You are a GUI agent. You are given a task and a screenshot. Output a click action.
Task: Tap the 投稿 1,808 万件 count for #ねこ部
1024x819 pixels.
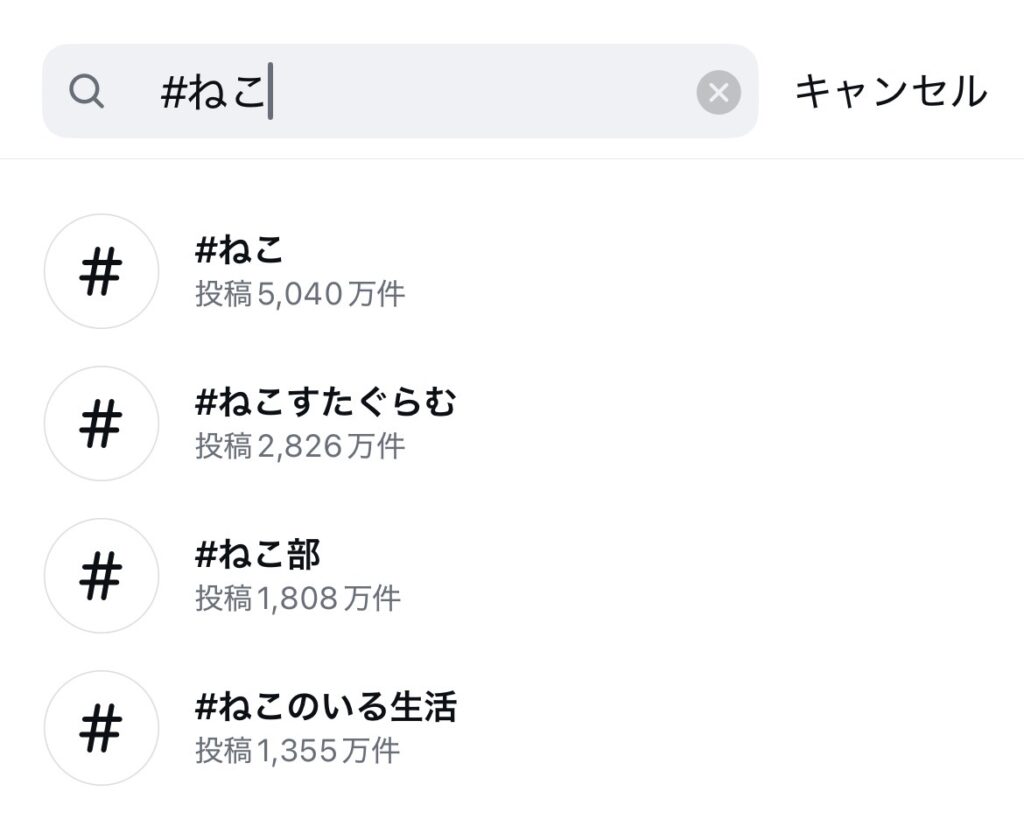tap(300, 600)
